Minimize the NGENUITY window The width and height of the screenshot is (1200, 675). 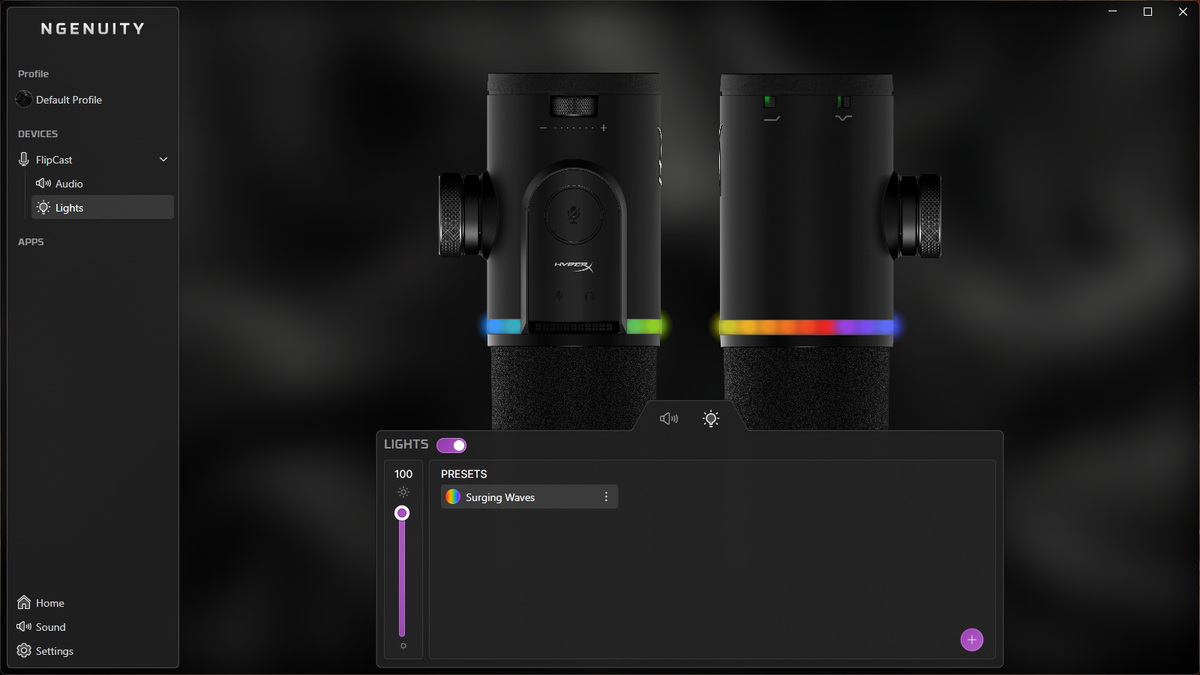click(1114, 12)
